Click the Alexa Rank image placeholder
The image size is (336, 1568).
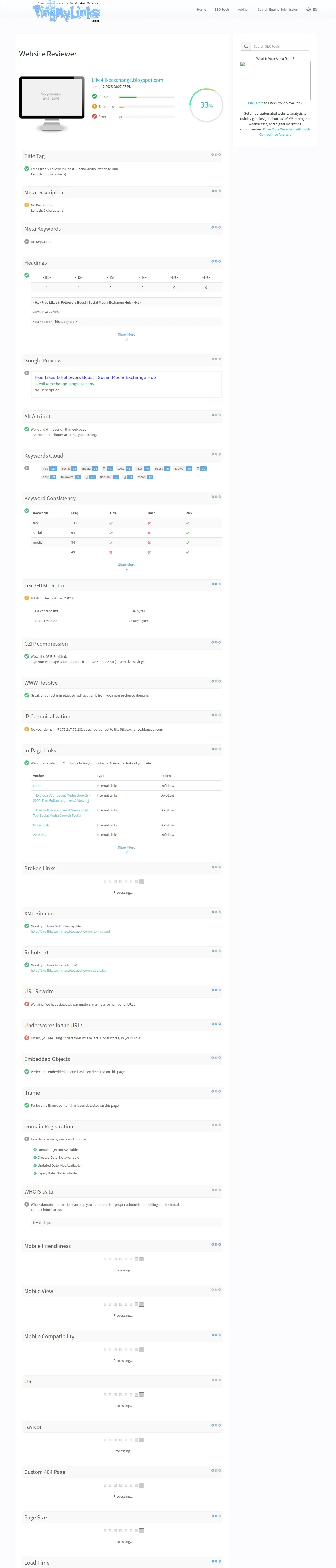coord(275,80)
